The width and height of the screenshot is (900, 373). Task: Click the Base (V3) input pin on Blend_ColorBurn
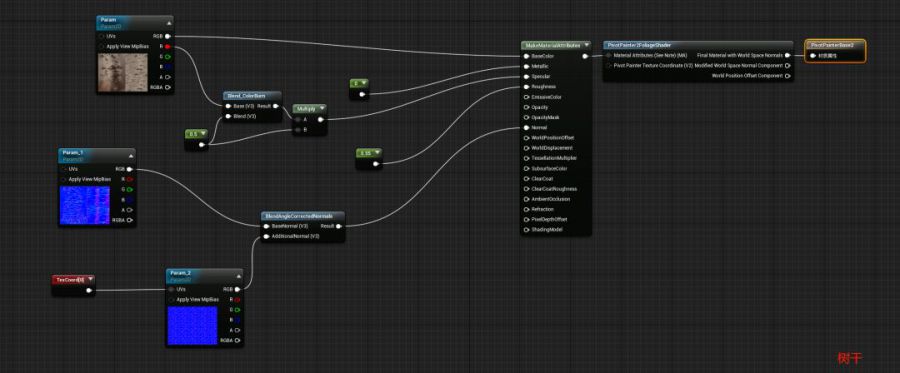(229, 106)
